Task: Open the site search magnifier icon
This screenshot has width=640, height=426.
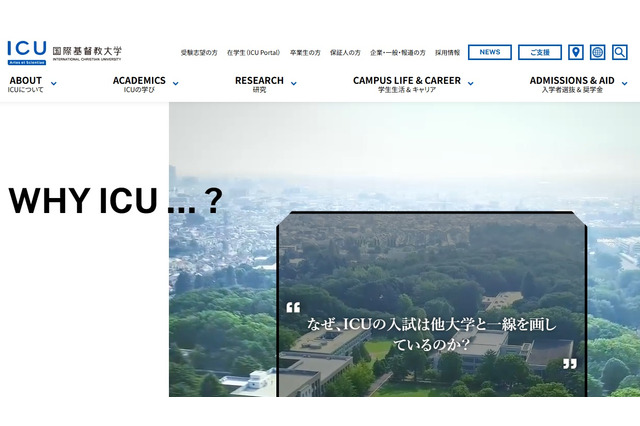Action: click(620, 52)
